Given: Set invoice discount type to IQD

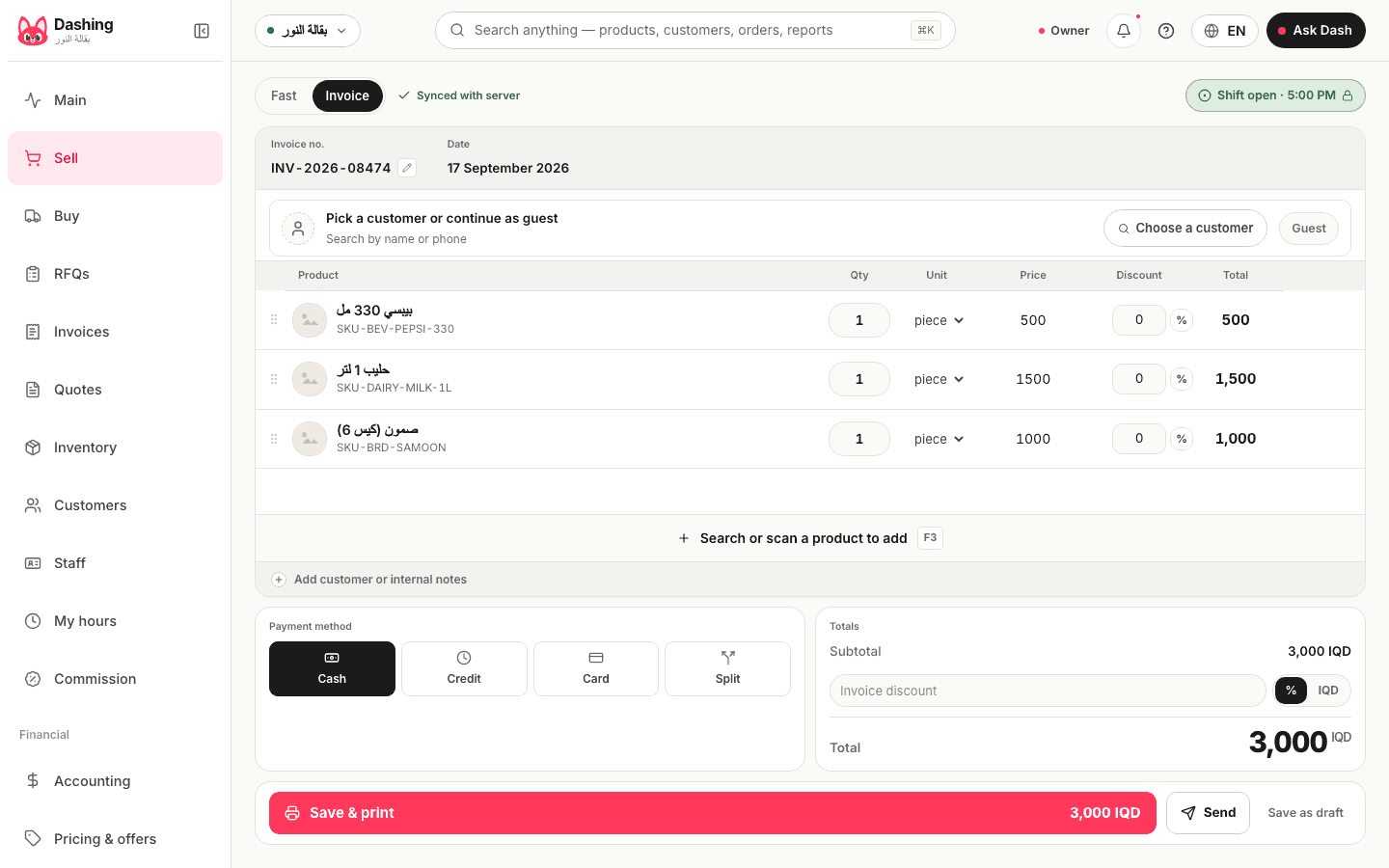Looking at the screenshot, I should click(1328, 691).
